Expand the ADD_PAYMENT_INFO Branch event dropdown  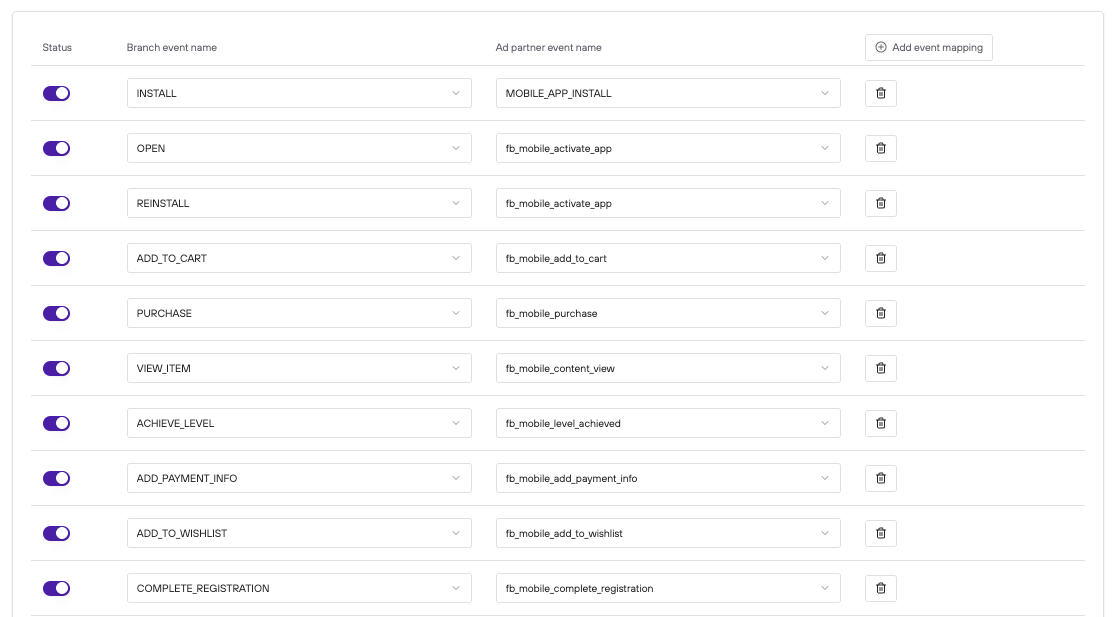(299, 479)
